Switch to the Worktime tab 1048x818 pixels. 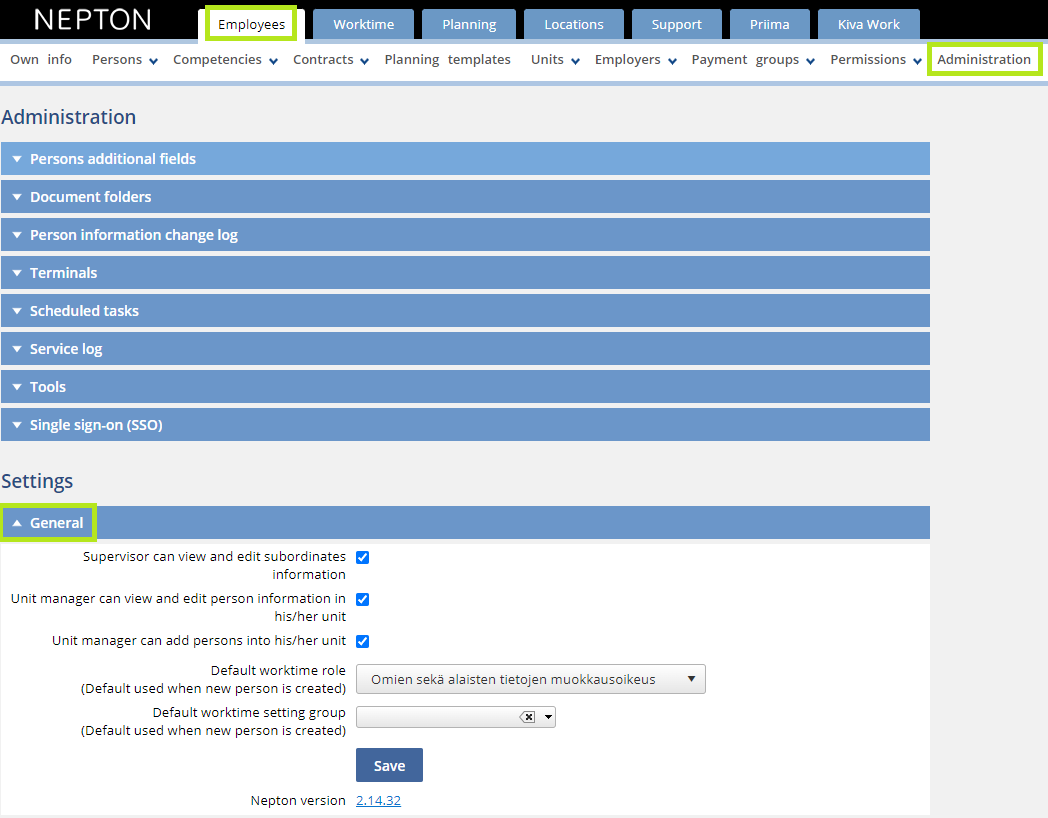pyautogui.click(x=363, y=24)
